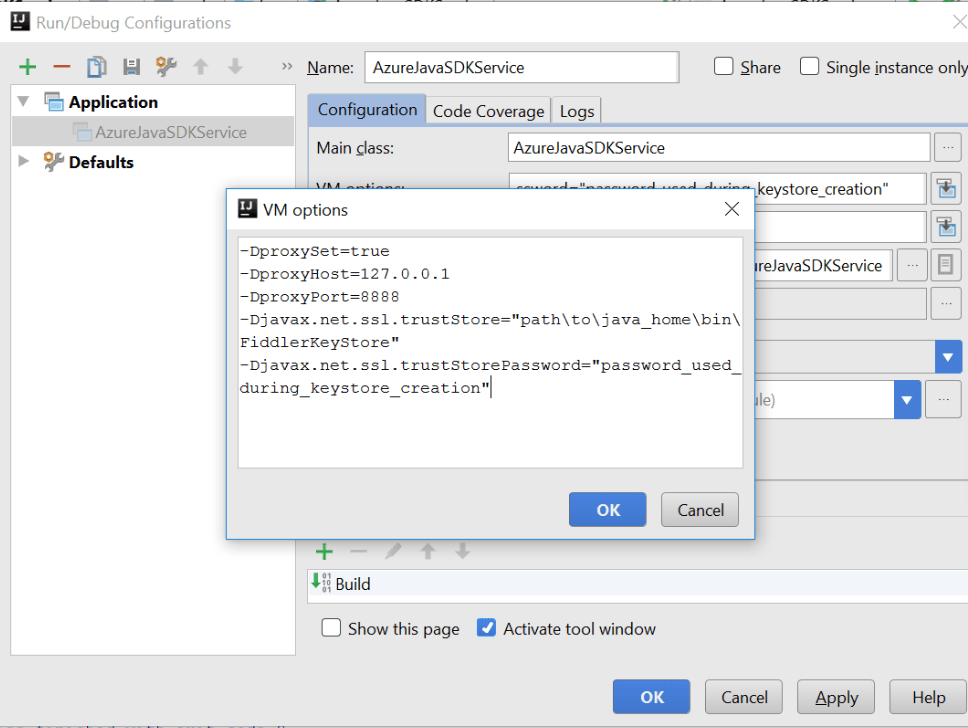Open the Logs tab
Viewport: 968px width, 728px height.
[x=576, y=110]
